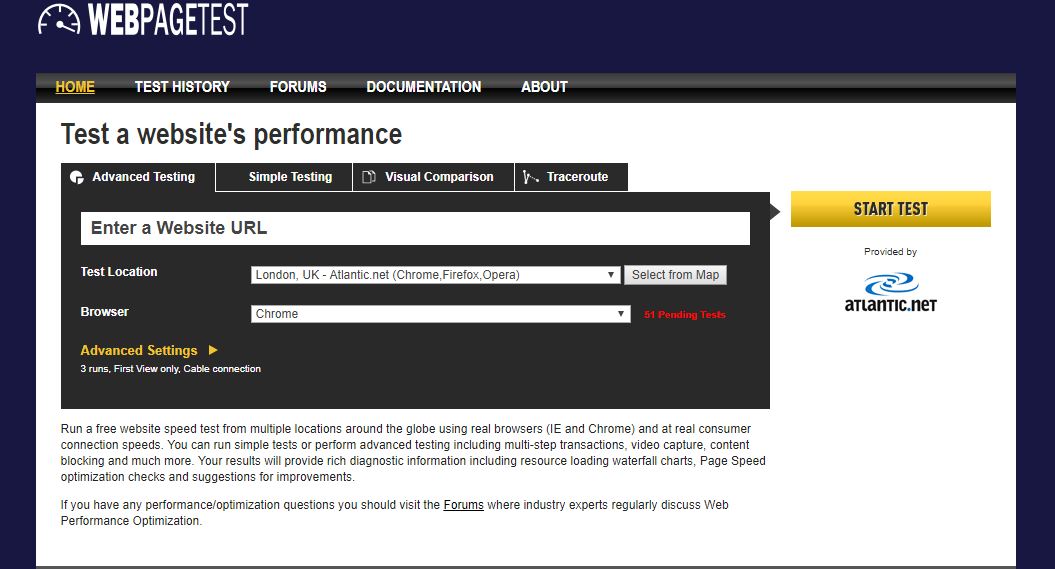Go to the HOME menu item

pos(75,87)
